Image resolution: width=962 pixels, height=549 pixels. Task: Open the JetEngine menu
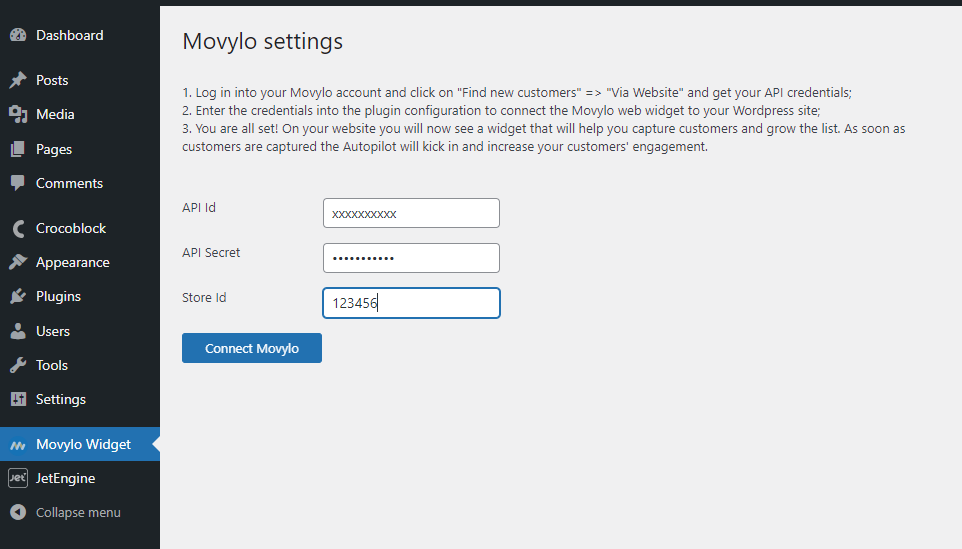pyautogui.click(x=80, y=478)
